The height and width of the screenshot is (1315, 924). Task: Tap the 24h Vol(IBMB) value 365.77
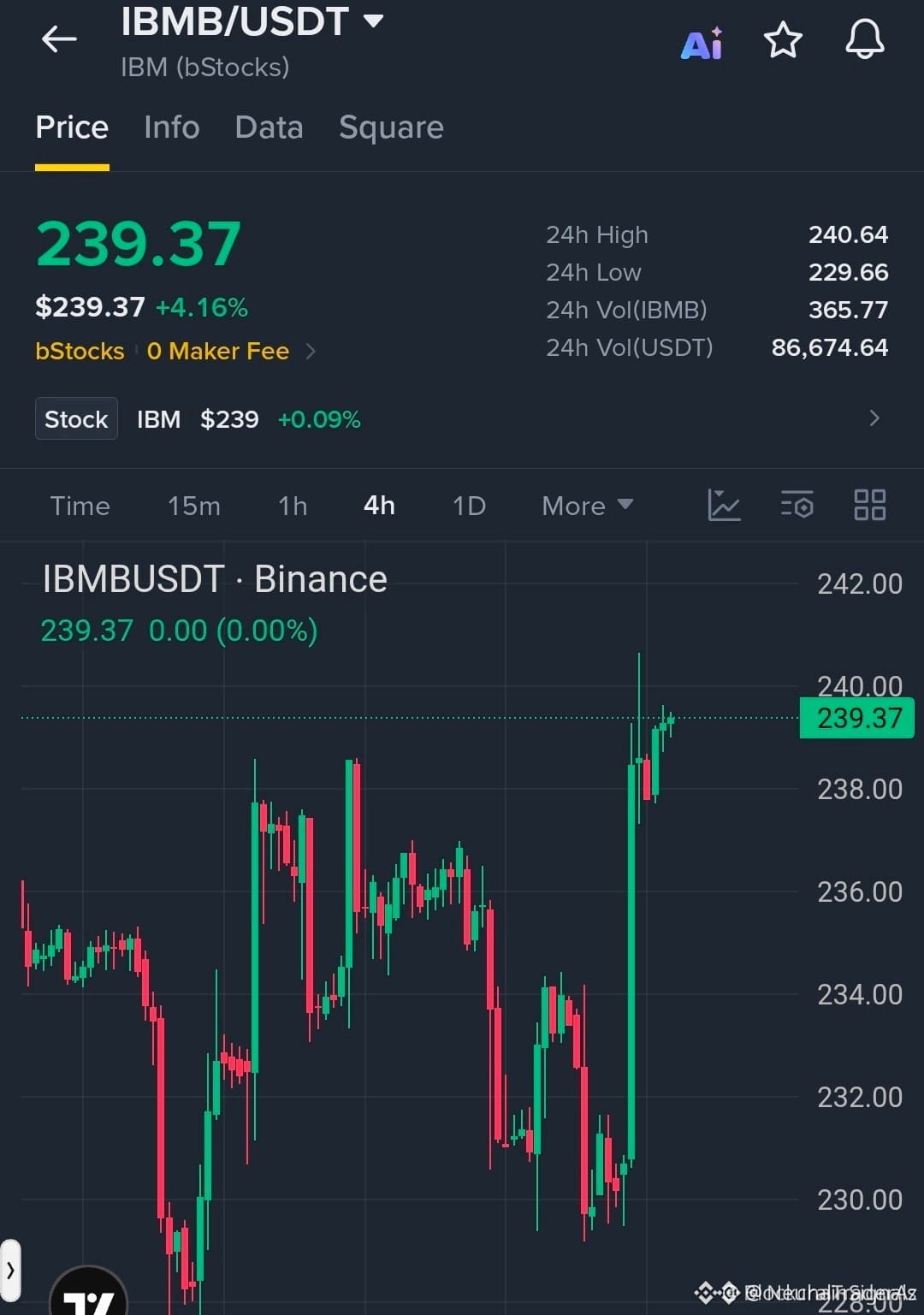pos(849,310)
